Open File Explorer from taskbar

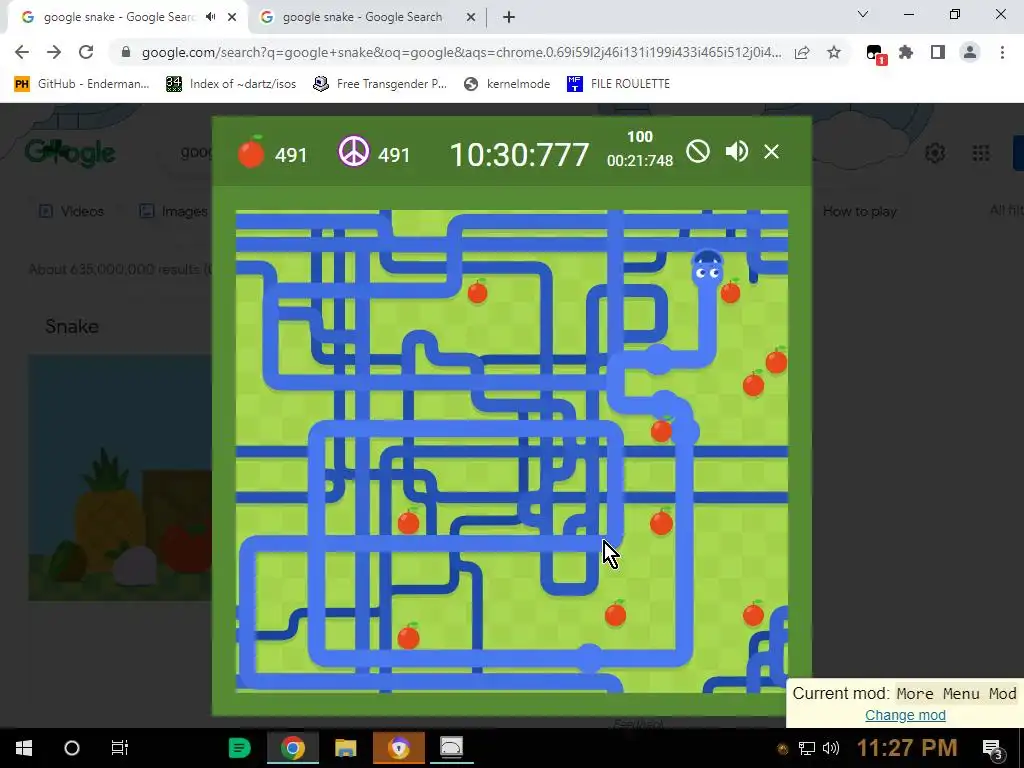point(345,748)
